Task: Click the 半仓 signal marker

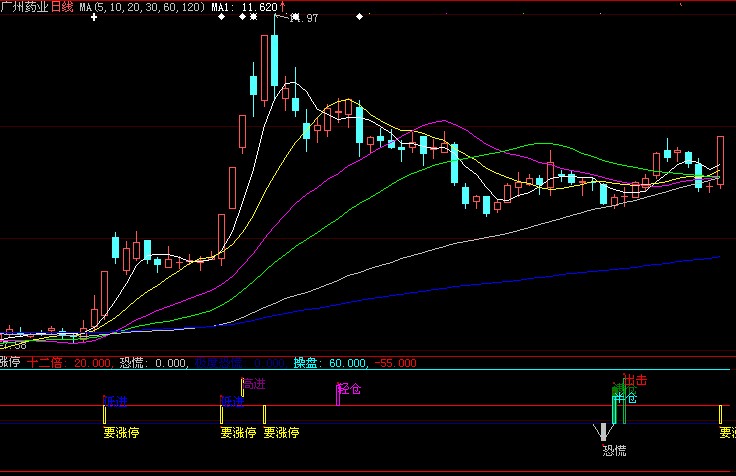Action: [x=626, y=397]
